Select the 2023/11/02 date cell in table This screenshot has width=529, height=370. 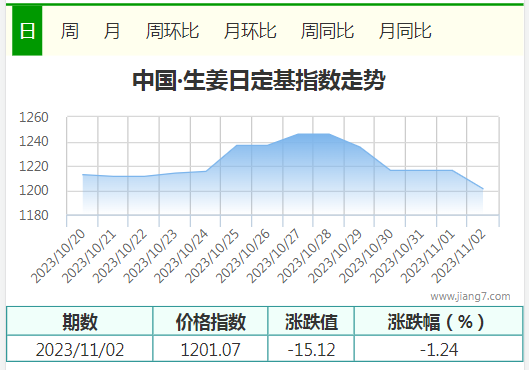[x=80, y=349]
